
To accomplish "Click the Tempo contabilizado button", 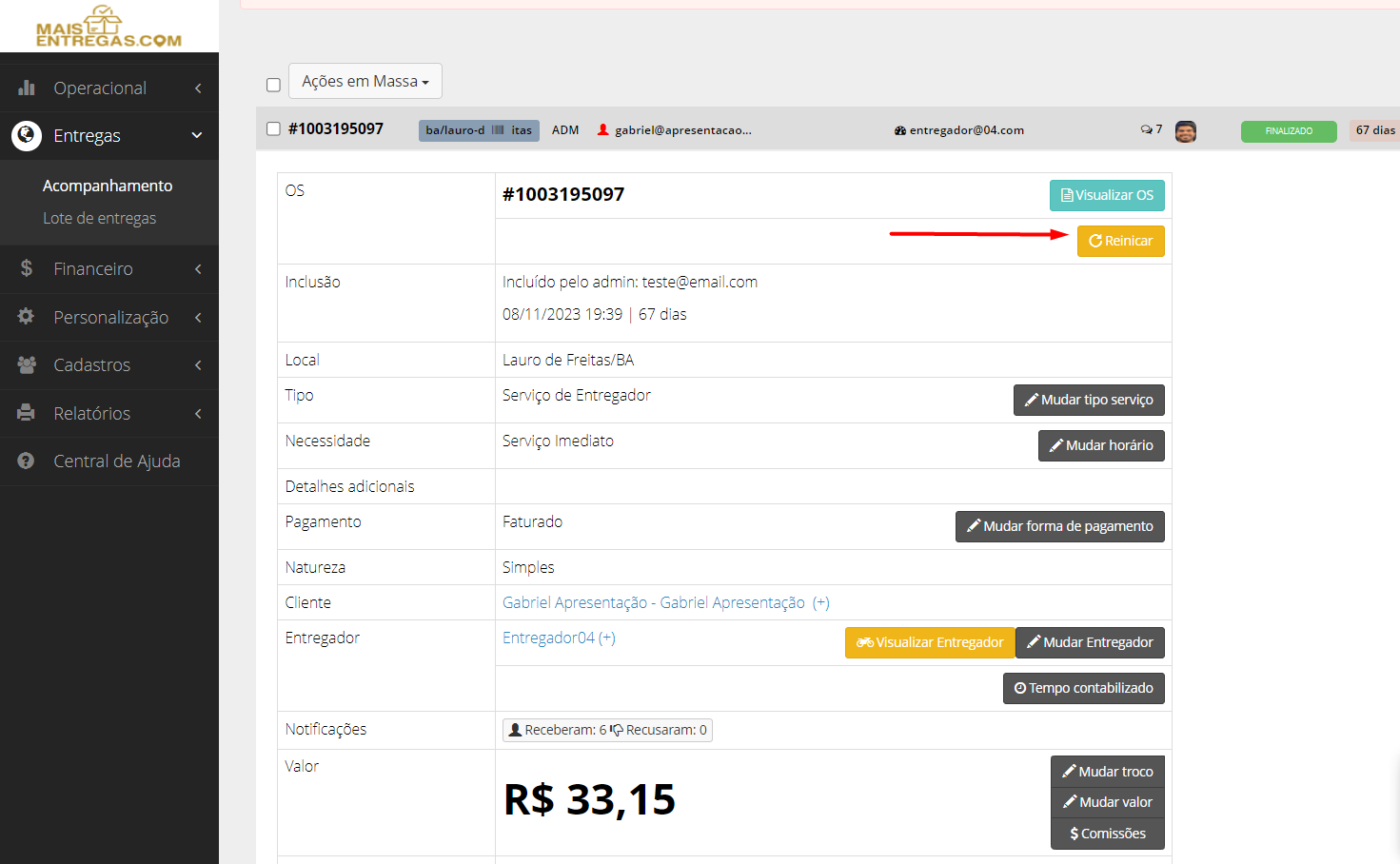I will (x=1084, y=688).
